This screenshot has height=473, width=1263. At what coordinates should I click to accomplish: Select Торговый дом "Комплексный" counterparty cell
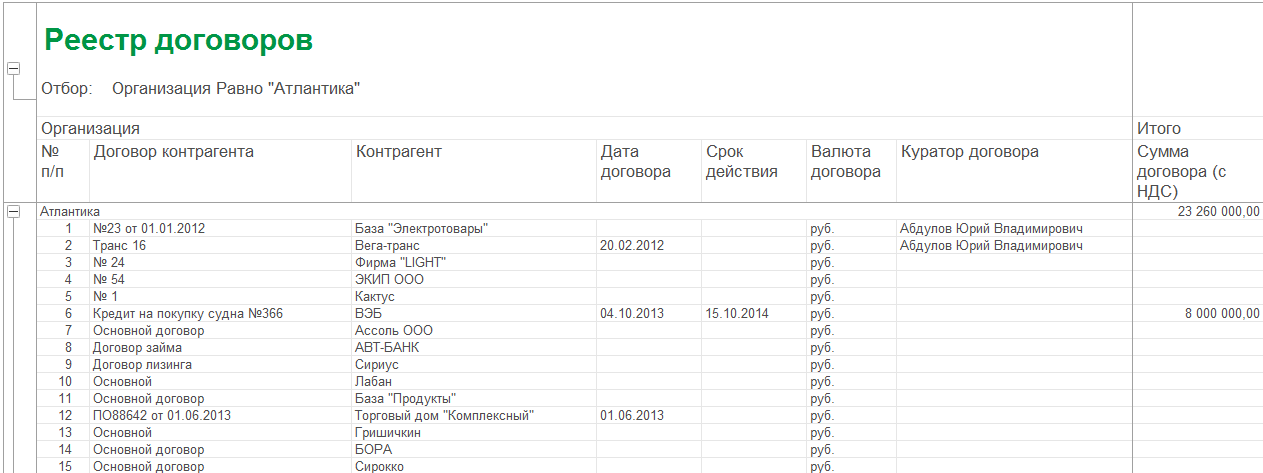tap(444, 415)
